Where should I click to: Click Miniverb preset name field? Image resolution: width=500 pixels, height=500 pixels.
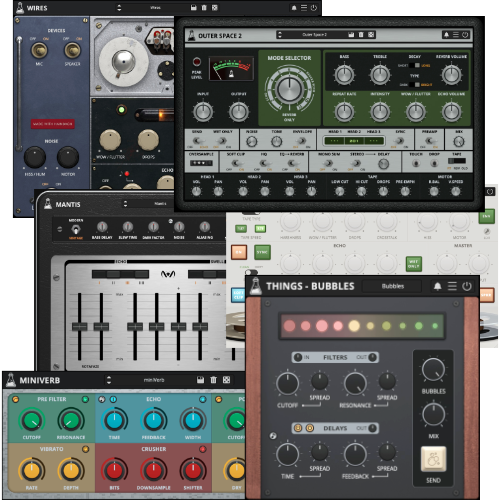(x=154, y=380)
